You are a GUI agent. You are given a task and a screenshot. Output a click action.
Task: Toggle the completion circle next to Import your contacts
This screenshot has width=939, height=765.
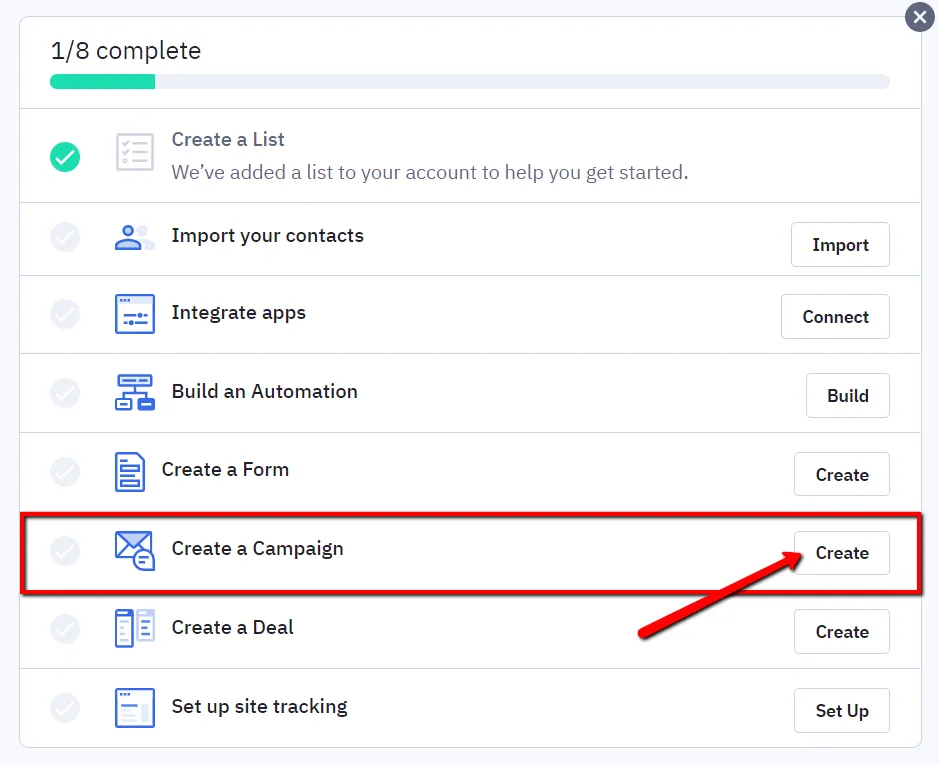click(64, 239)
